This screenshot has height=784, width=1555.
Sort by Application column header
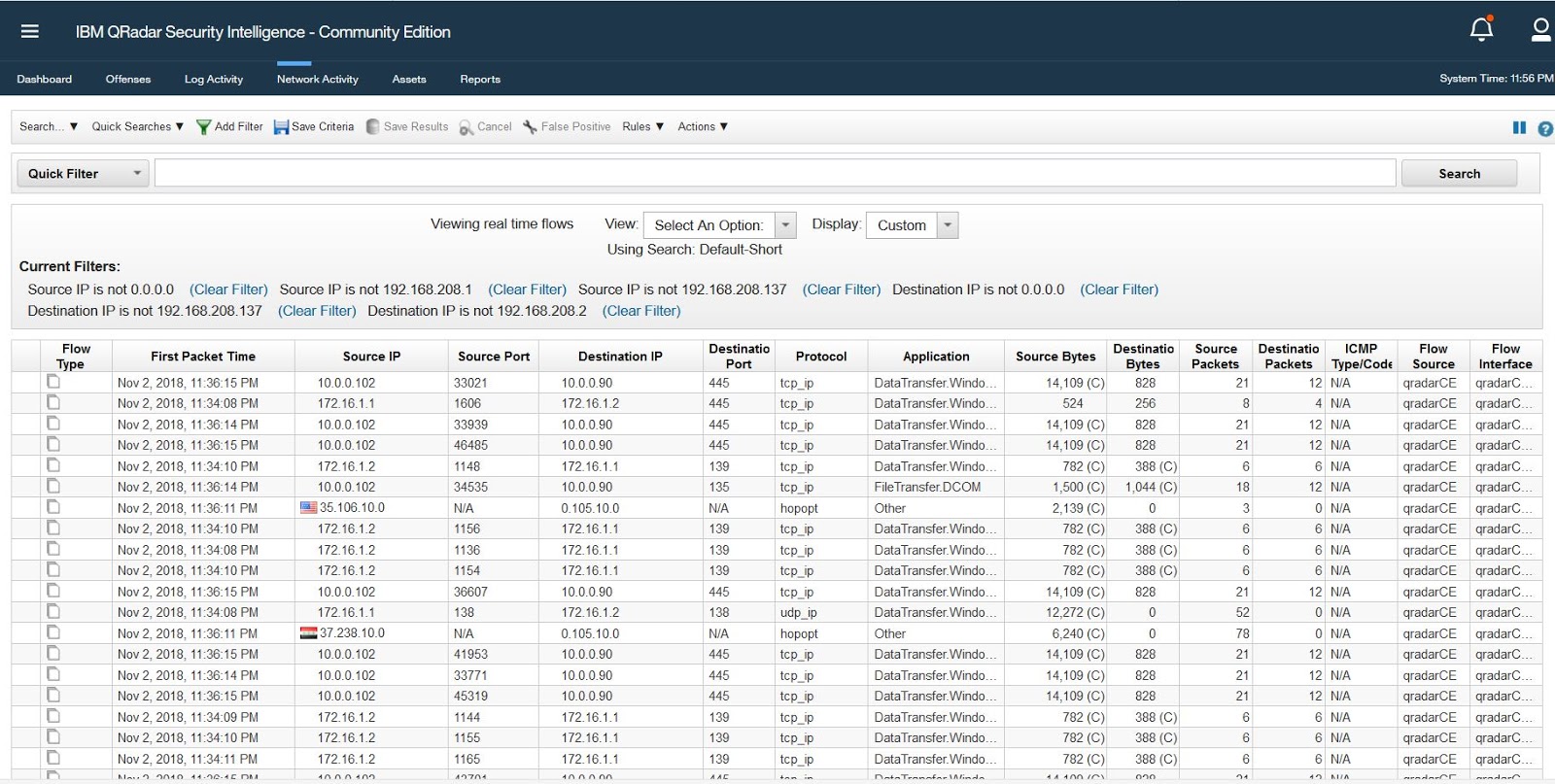coord(936,357)
